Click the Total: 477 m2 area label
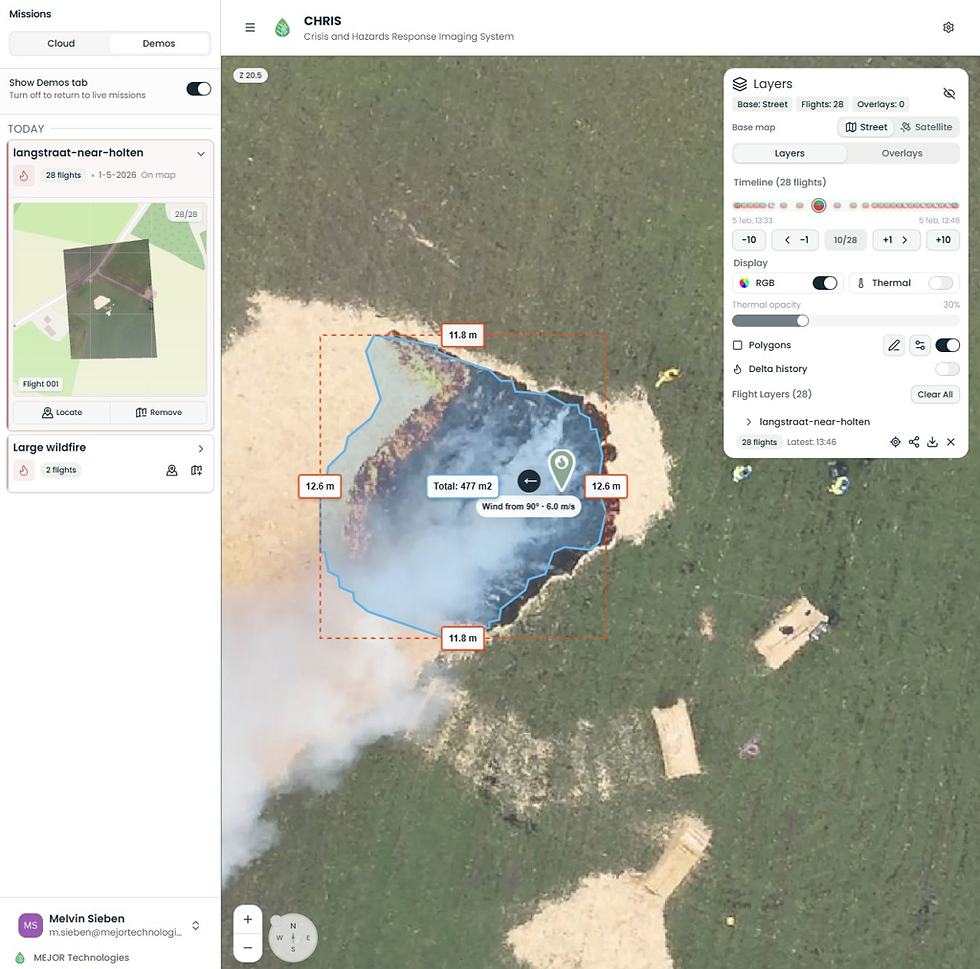Viewport: 980px width, 969px height. (462, 486)
